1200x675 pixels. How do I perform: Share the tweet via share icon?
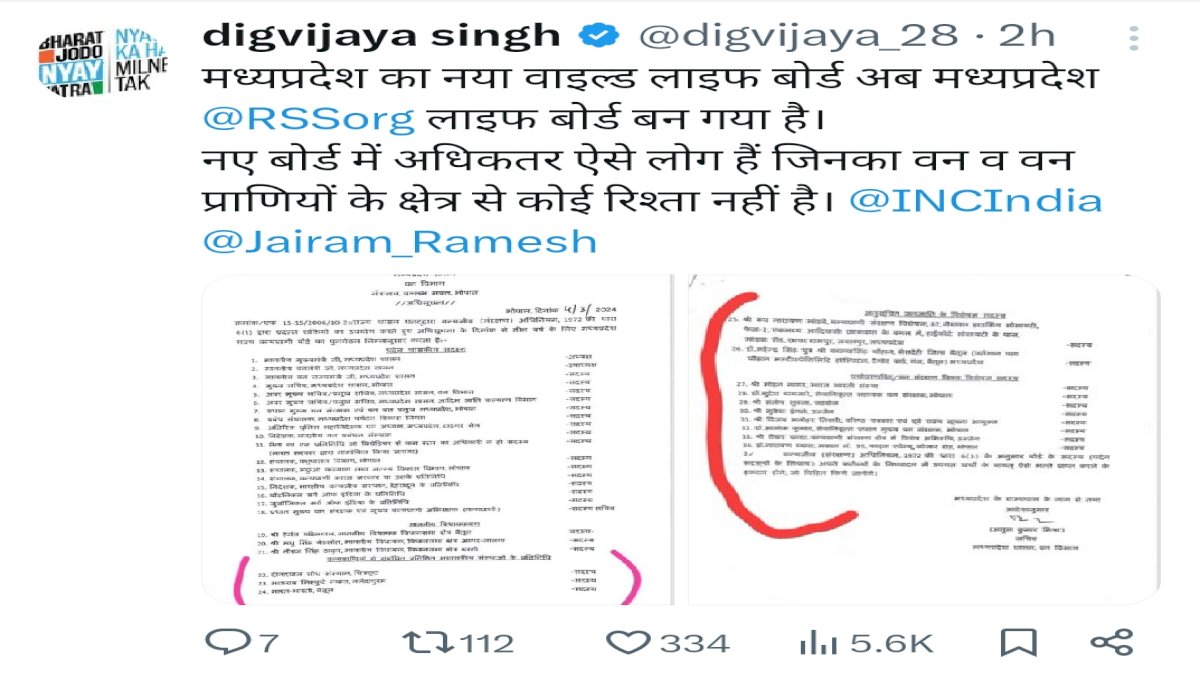[x=1111, y=642]
